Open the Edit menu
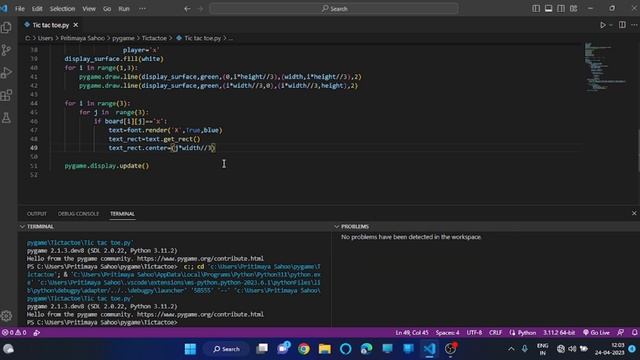 pyautogui.click(x=37, y=9)
